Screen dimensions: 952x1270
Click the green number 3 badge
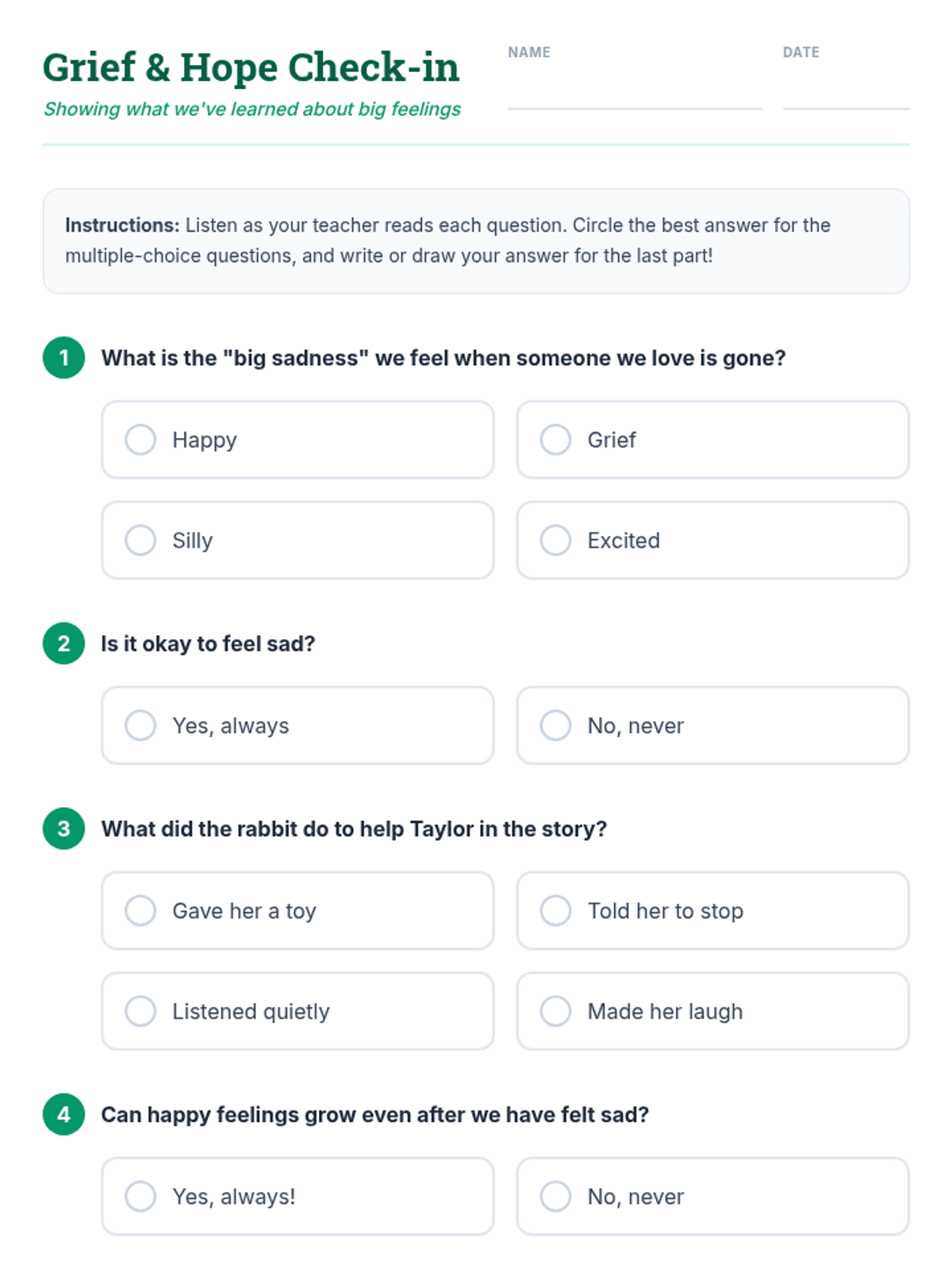pos(64,829)
